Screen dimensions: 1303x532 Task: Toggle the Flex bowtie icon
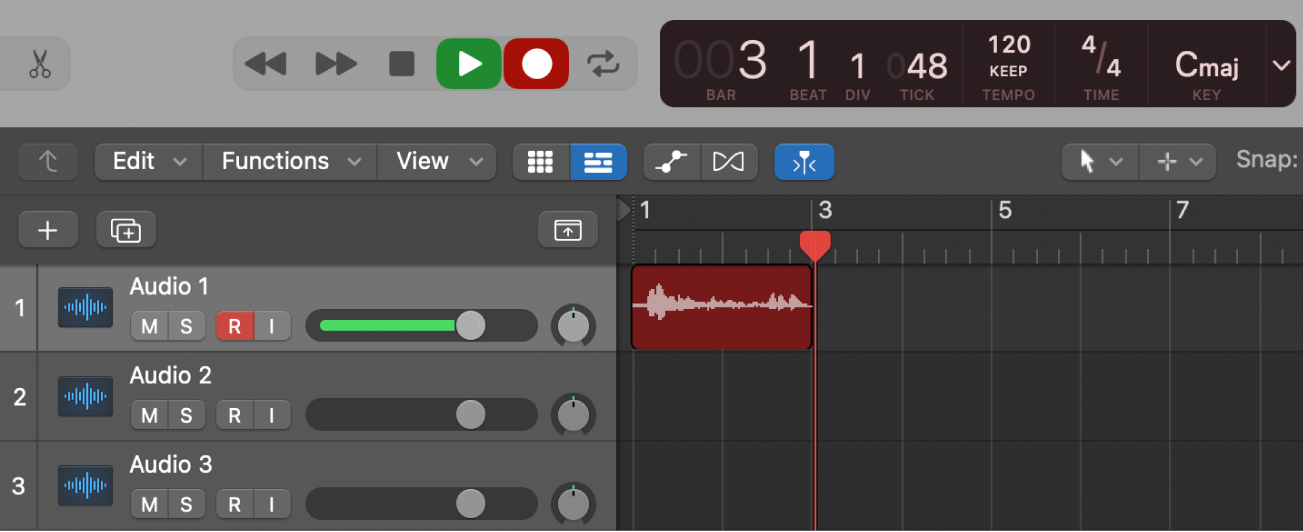(x=729, y=162)
